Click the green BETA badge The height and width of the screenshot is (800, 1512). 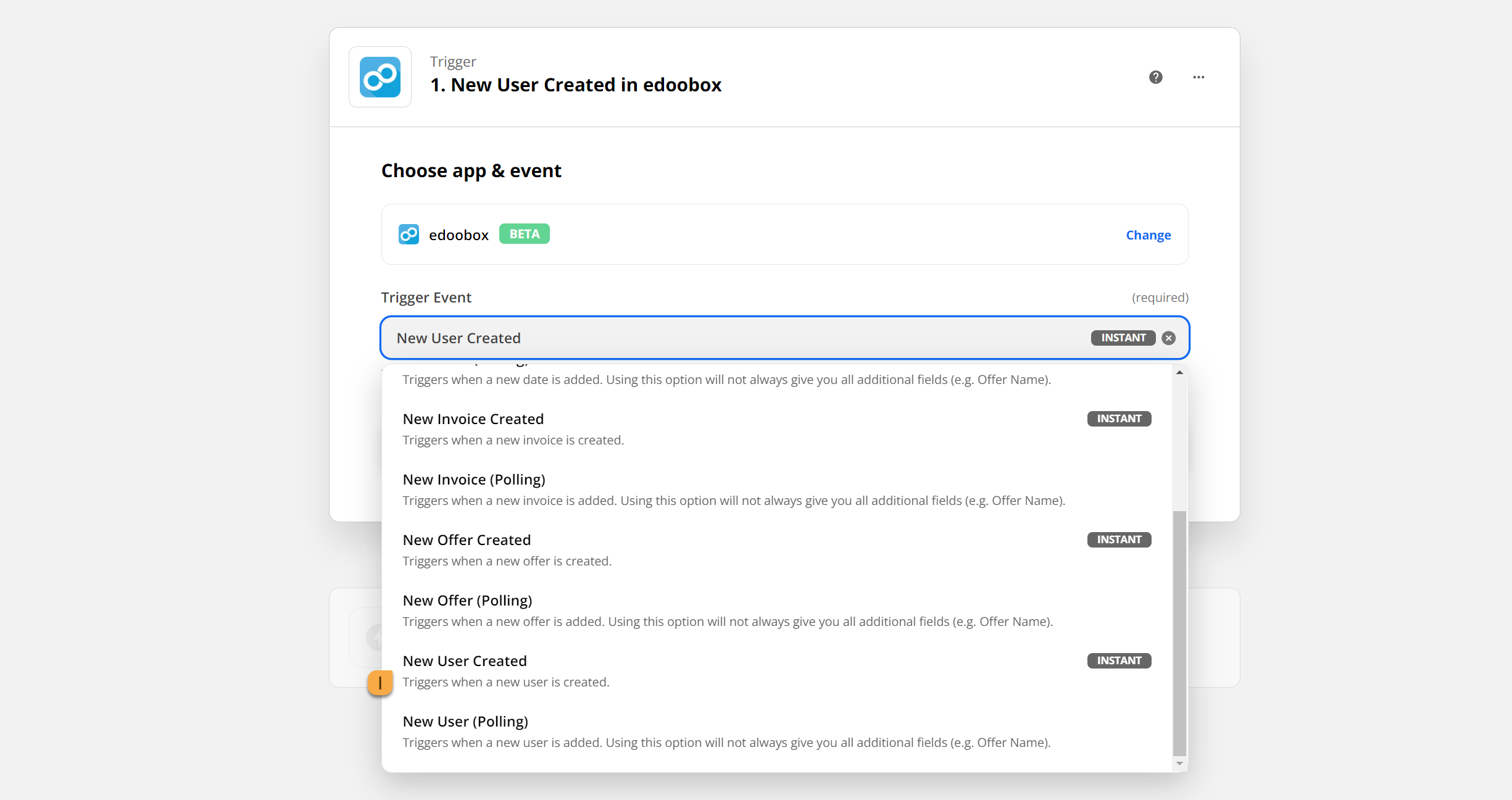[524, 234]
